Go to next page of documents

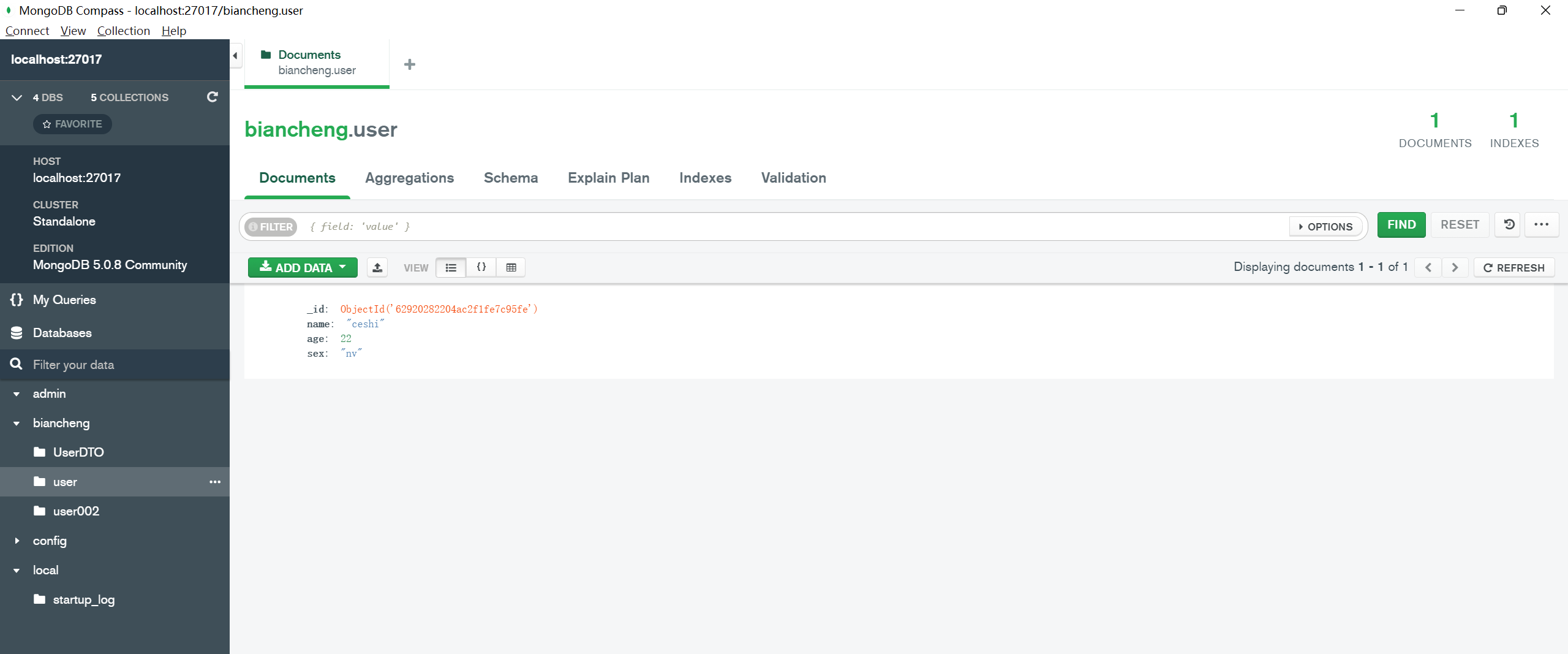[1455, 268]
